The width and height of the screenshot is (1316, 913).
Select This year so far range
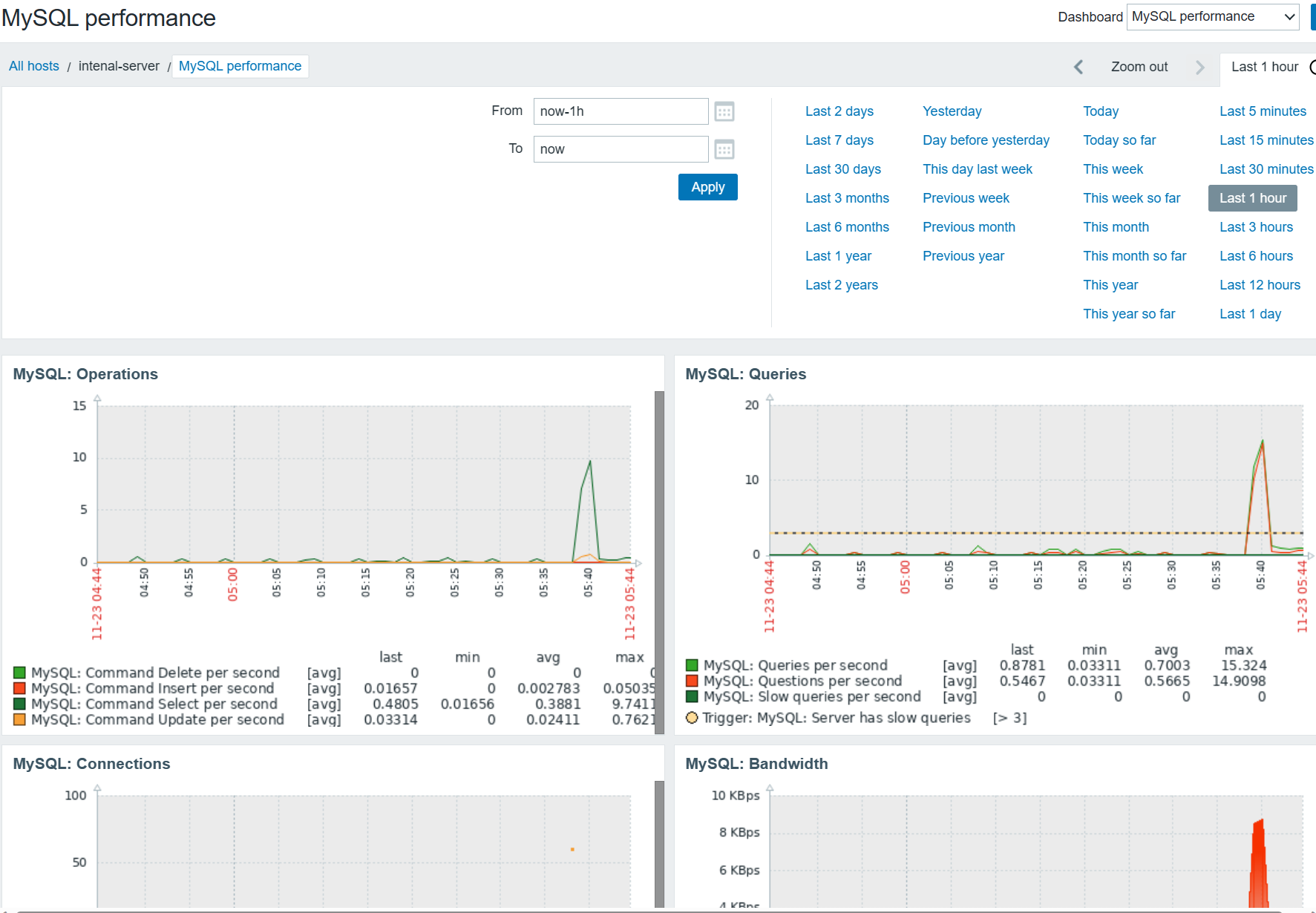click(1129, 314)
